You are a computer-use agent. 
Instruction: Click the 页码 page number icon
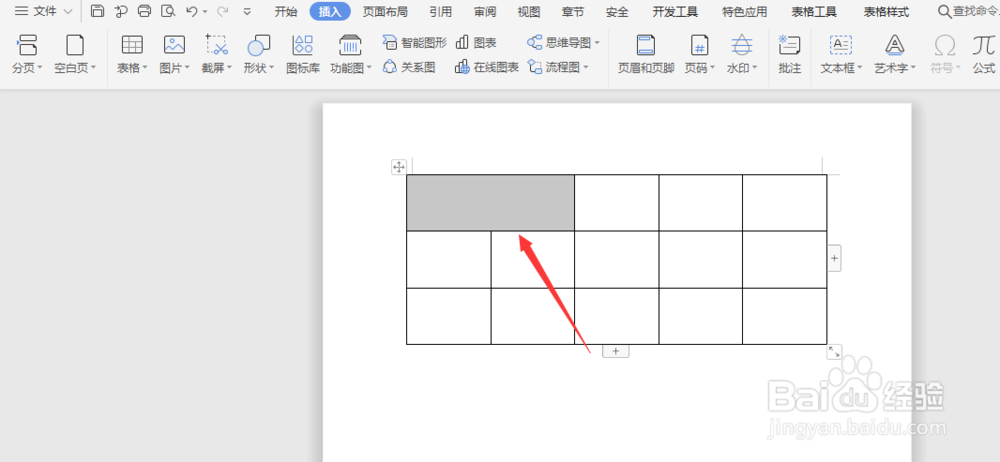click(699, 46)
